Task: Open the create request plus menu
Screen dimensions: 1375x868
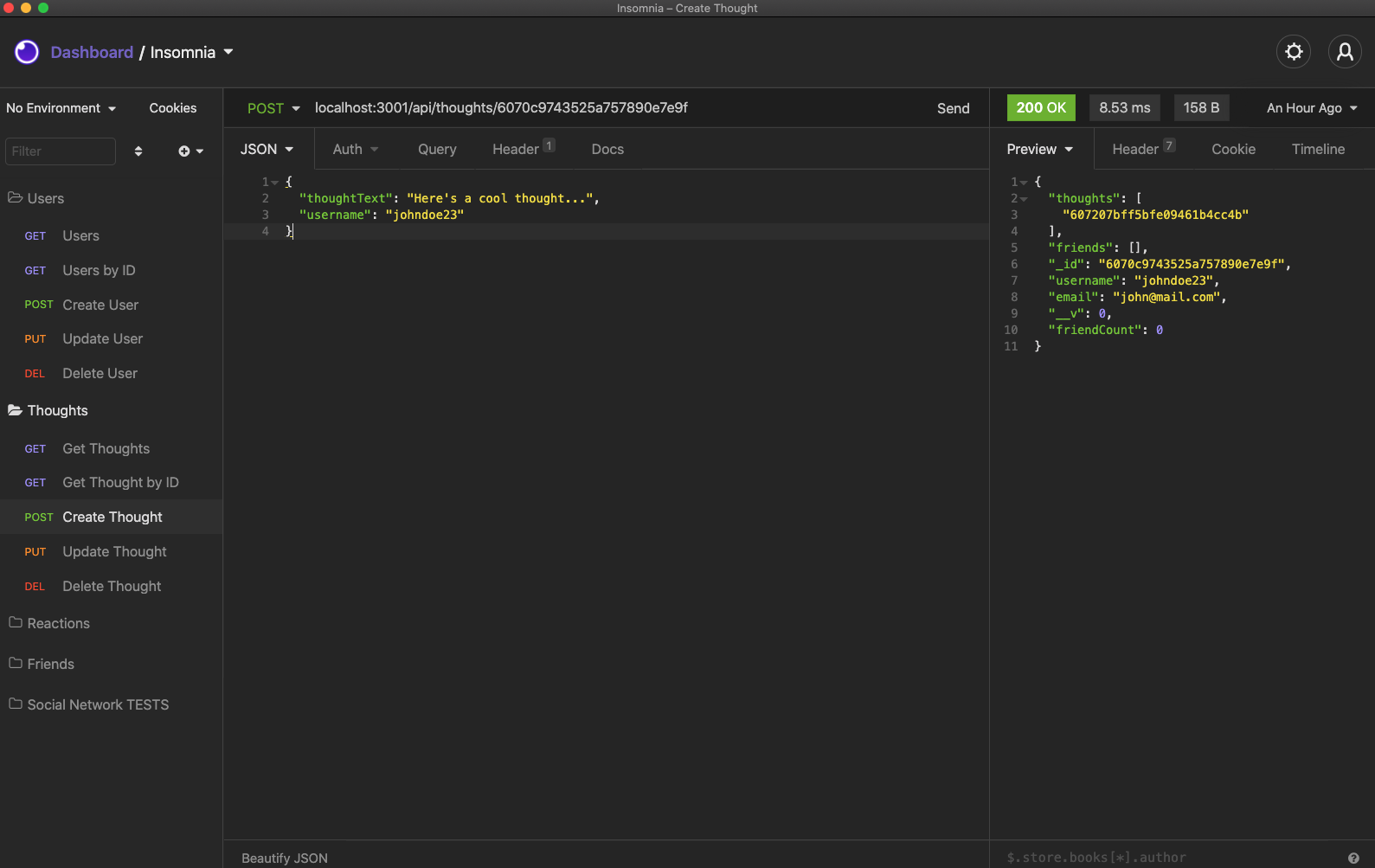Action: pos(190,151)
